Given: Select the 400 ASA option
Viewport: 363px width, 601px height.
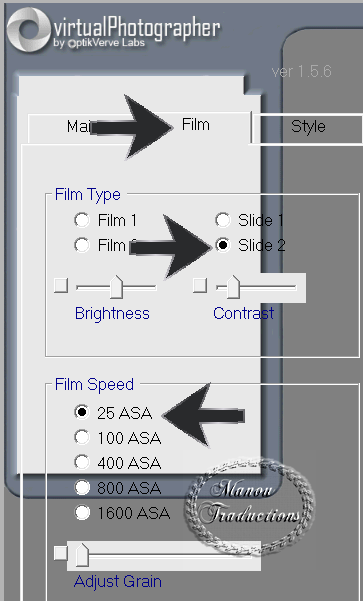Looking at the screenshot, I should click(82, 462).
